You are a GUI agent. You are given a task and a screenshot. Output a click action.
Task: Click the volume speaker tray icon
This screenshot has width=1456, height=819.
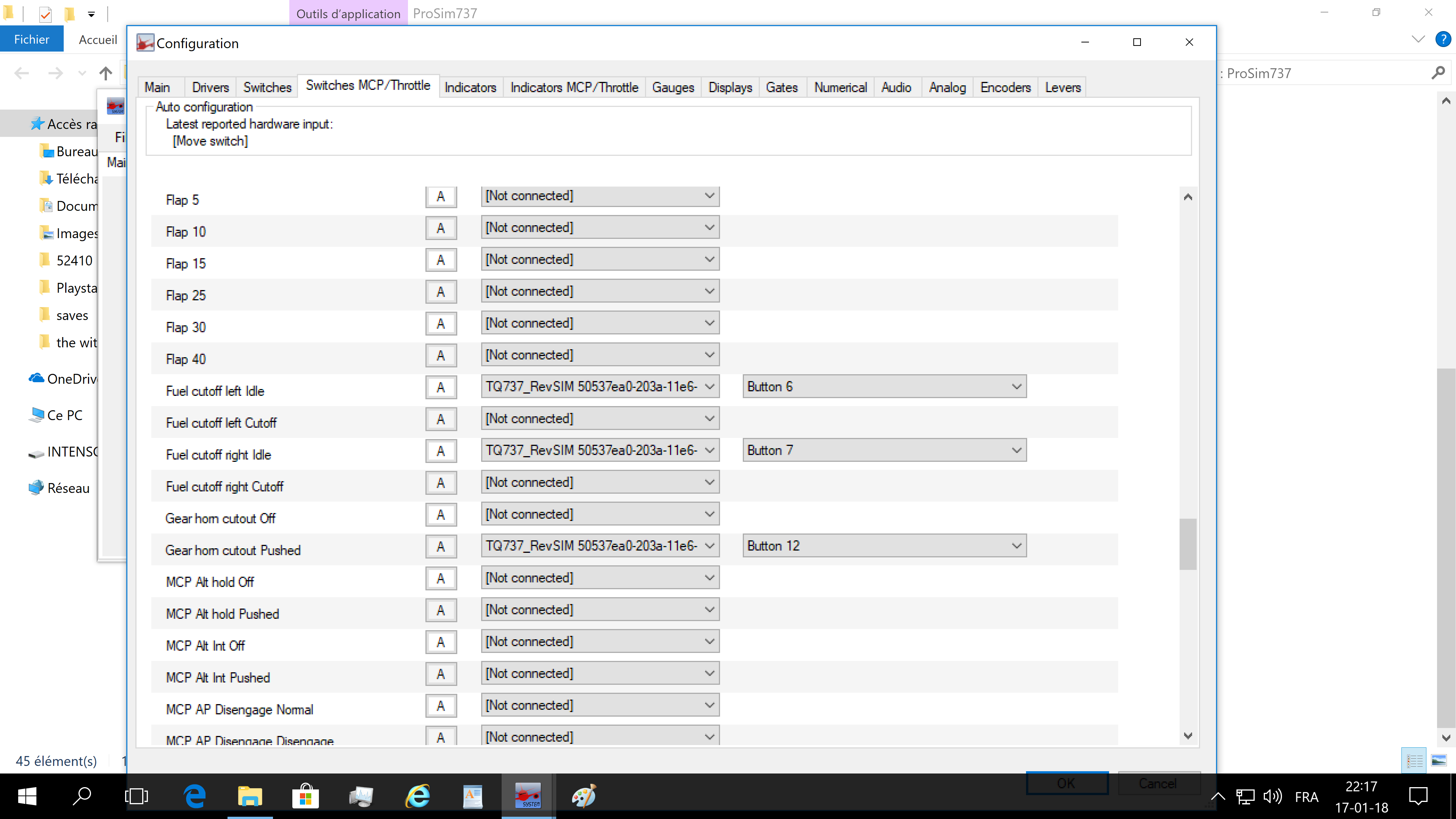point(1272,796)
